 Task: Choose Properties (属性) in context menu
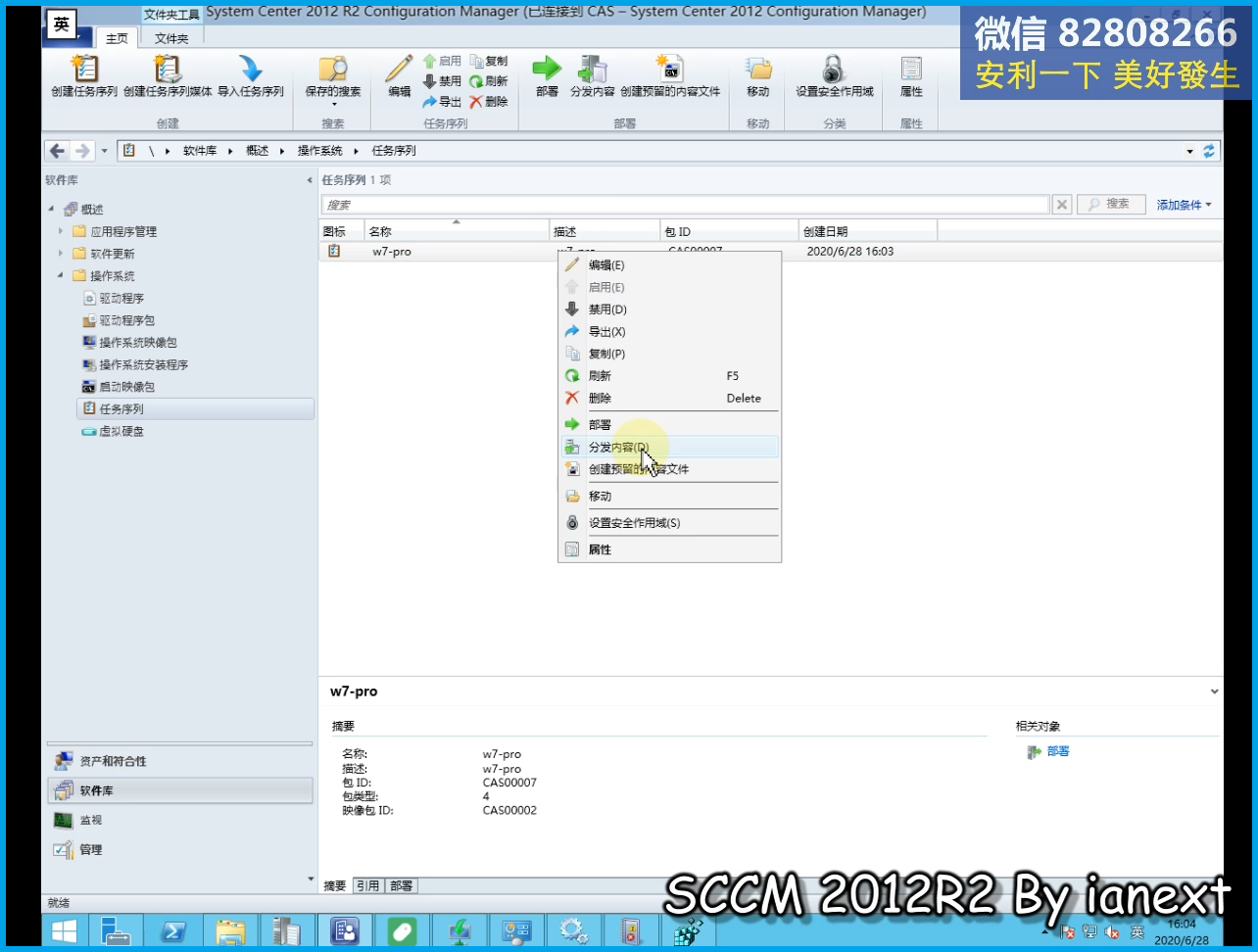tap(669, 549)
